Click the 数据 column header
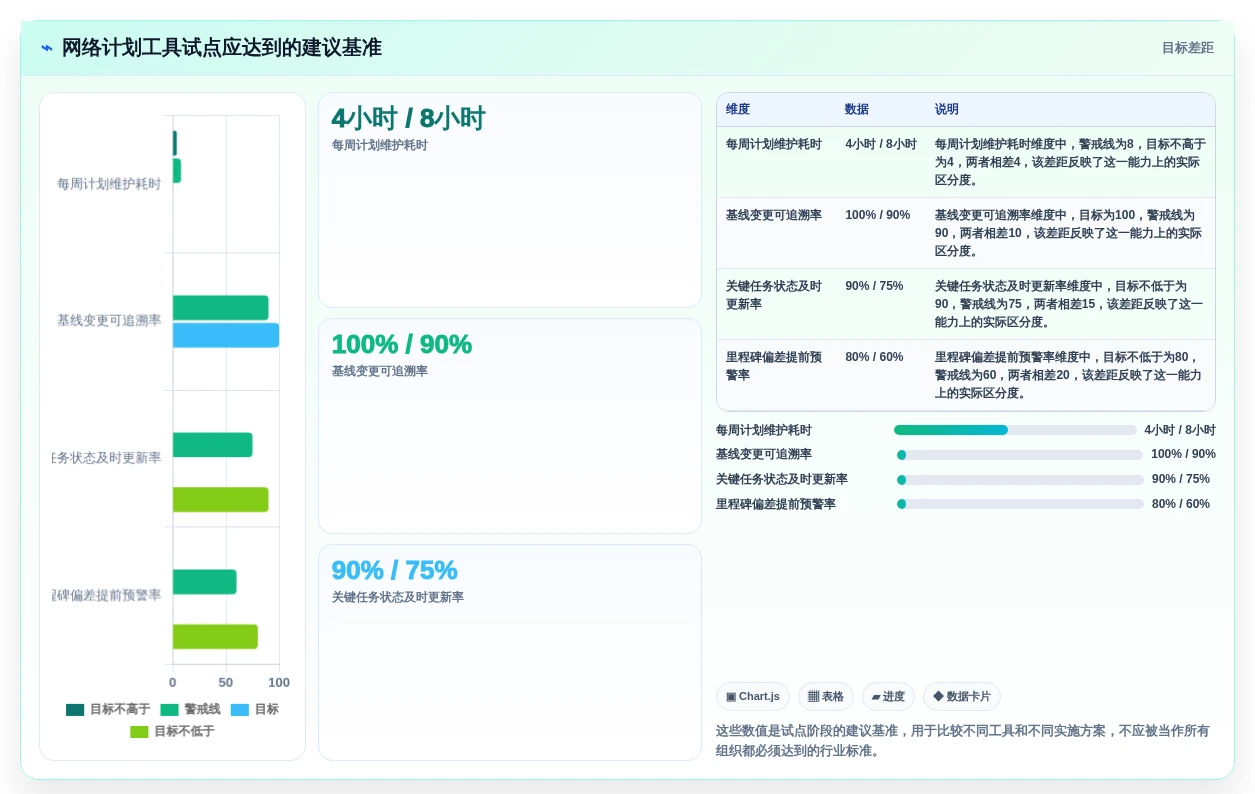1255x794 pixels. coord(857,109)
